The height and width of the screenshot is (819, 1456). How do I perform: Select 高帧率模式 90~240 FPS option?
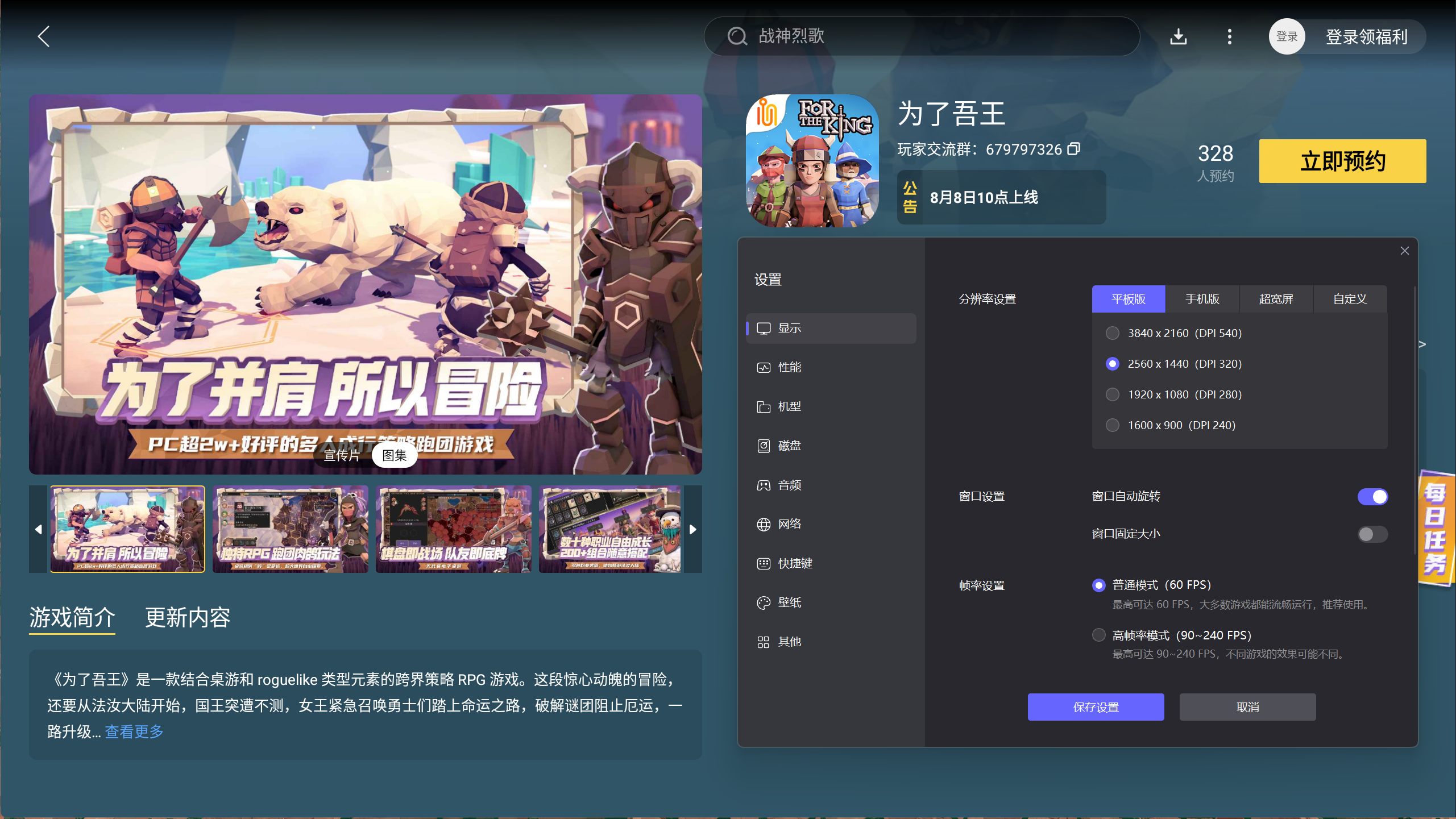[x=1099, y=635]
